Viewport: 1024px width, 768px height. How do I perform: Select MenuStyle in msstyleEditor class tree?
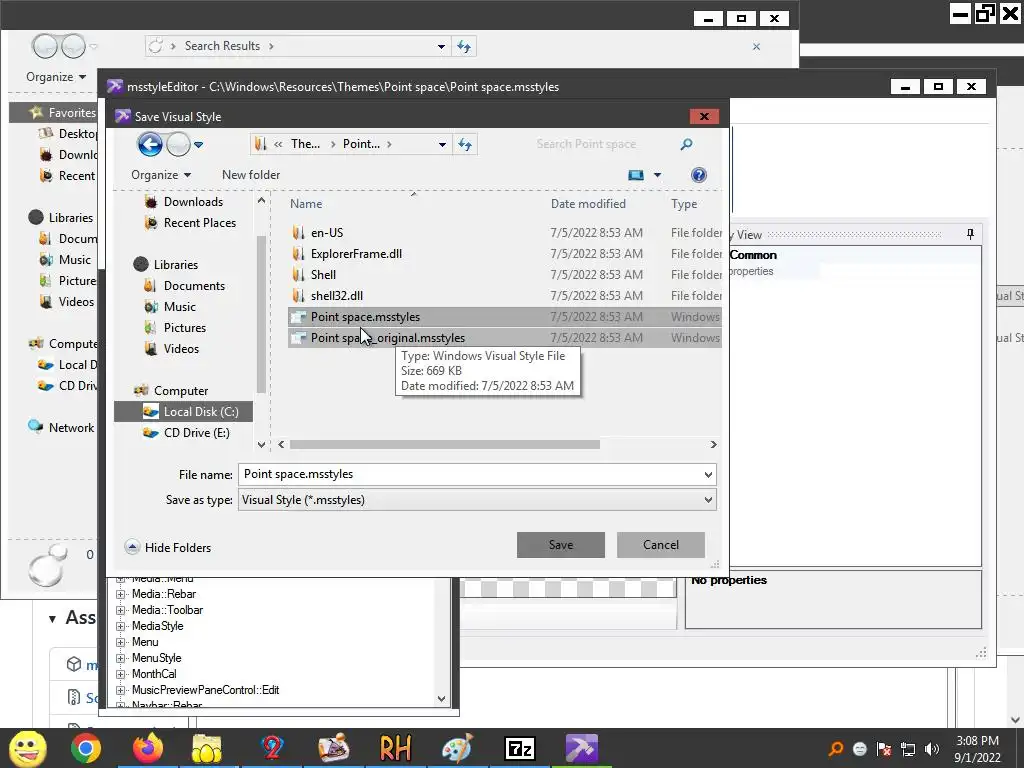coord(156,658)
